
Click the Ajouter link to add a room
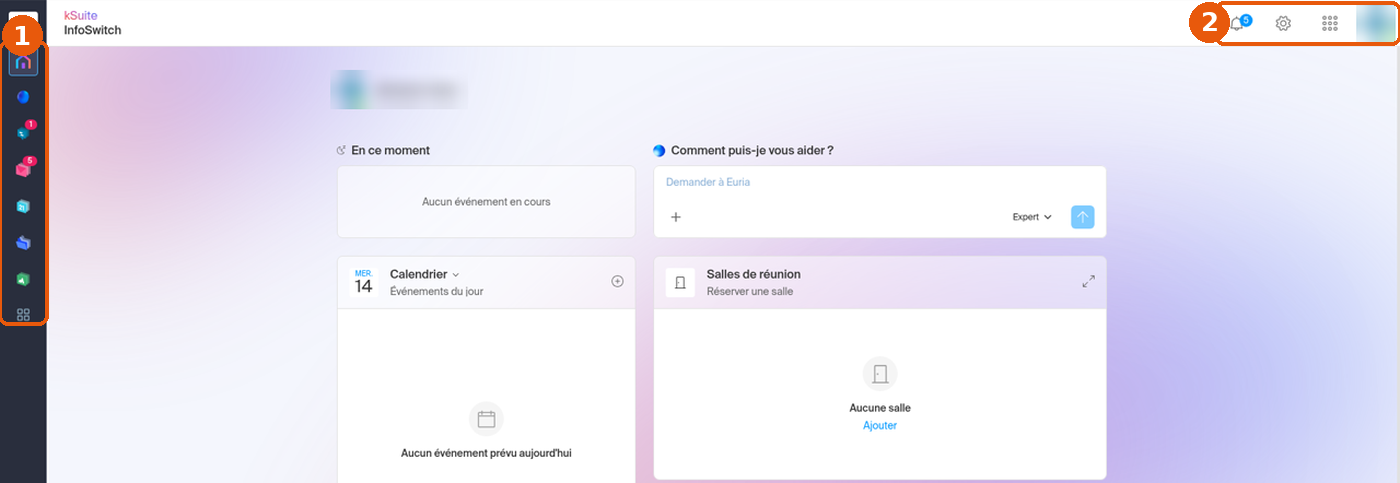[880, 425]
